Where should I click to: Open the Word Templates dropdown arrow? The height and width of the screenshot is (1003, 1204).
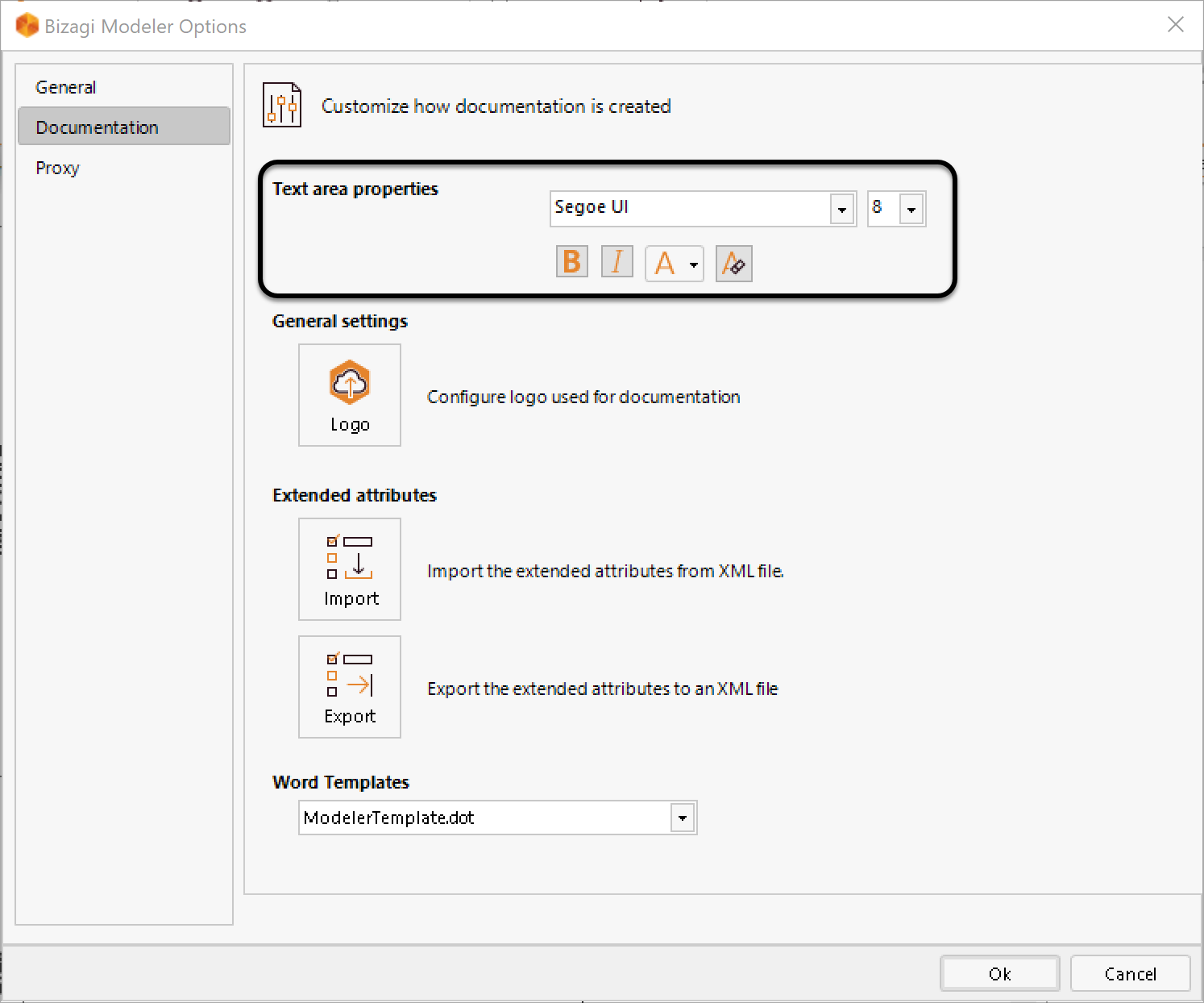683,818
